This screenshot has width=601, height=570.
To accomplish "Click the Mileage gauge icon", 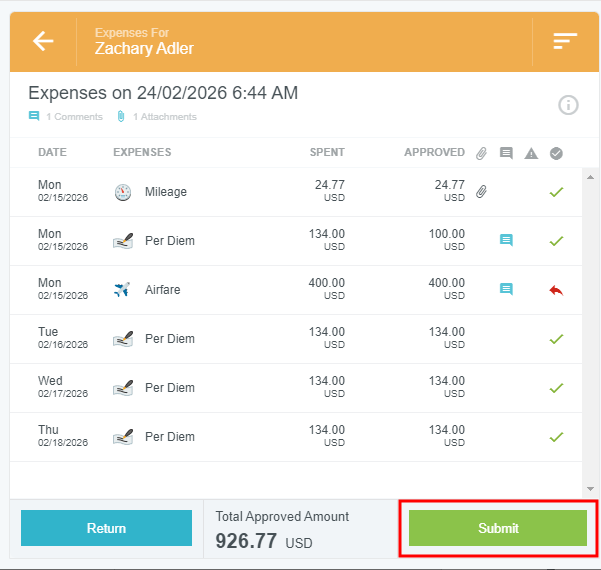I will [123, 192].
